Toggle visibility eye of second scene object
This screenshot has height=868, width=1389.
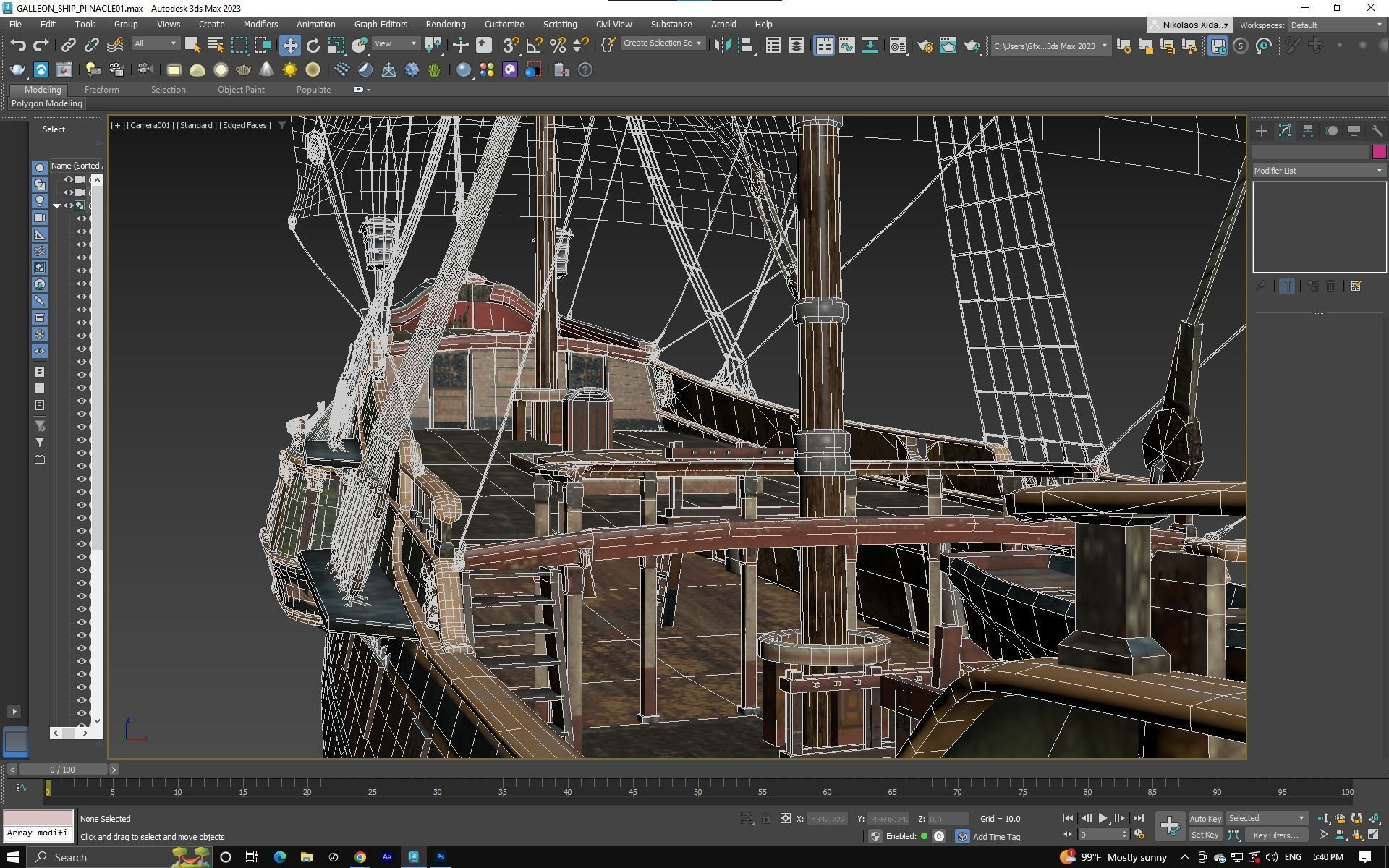click(x=69, y=192)
